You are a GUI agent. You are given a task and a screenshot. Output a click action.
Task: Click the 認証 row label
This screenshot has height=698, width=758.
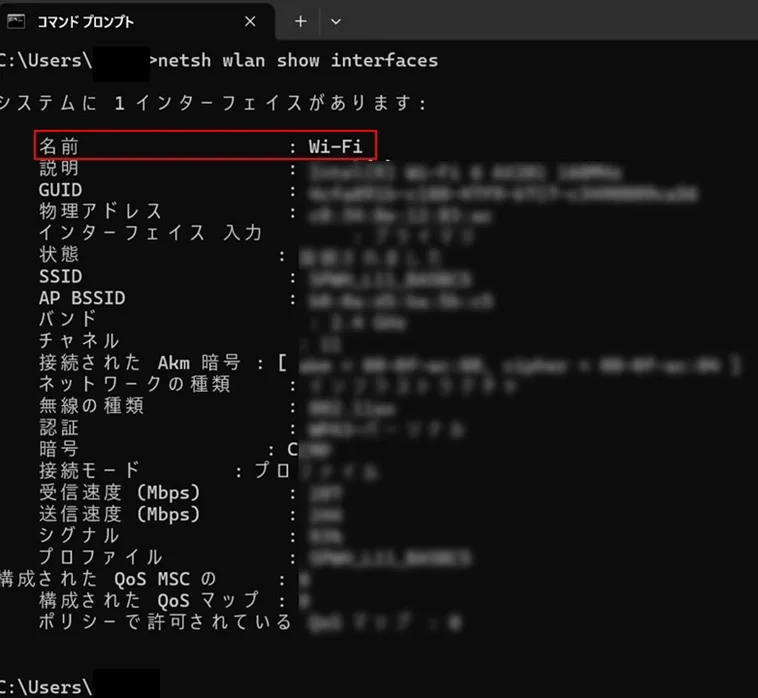(x=59, y=428)
